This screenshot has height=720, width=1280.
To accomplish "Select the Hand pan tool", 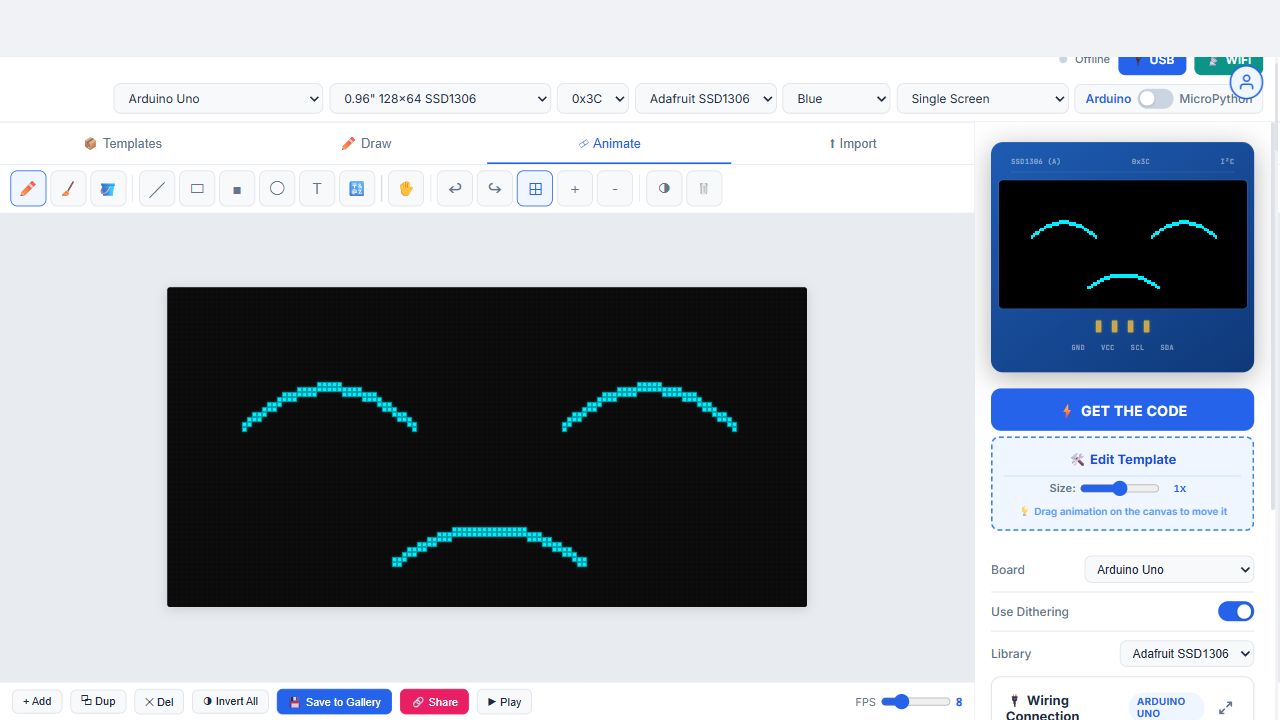I will (406, 188).
